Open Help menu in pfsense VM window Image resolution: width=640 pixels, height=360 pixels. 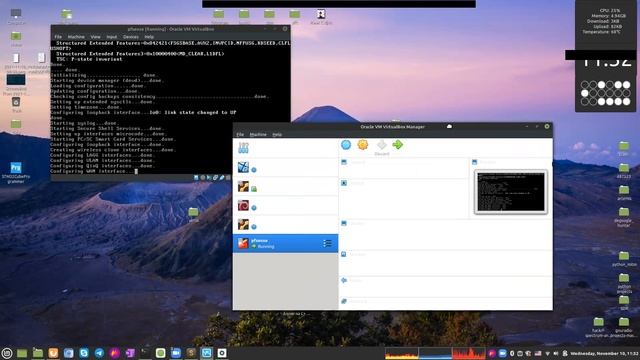click(x=149, y=37)
